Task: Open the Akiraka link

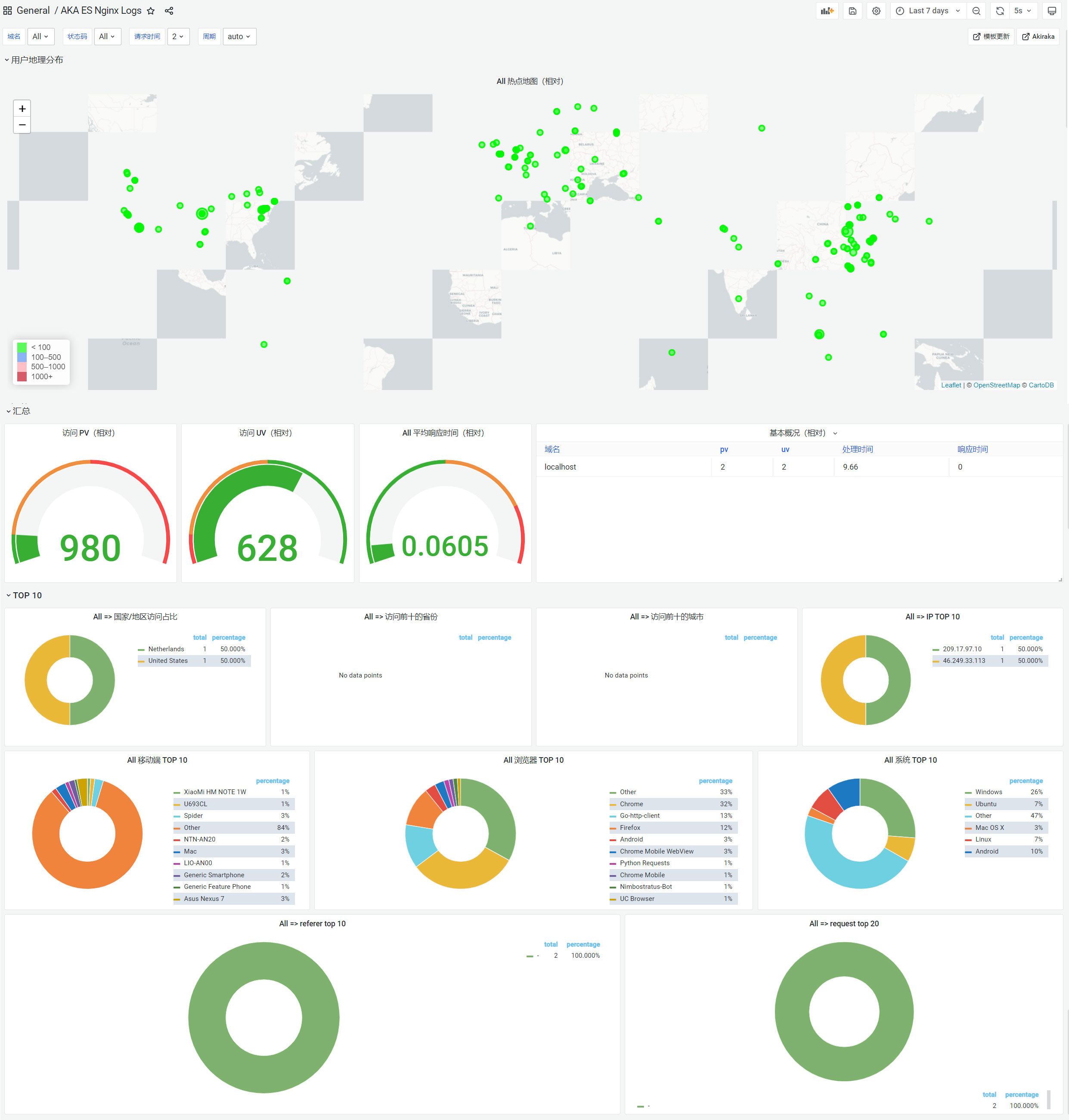Action: coord(1038,37)
